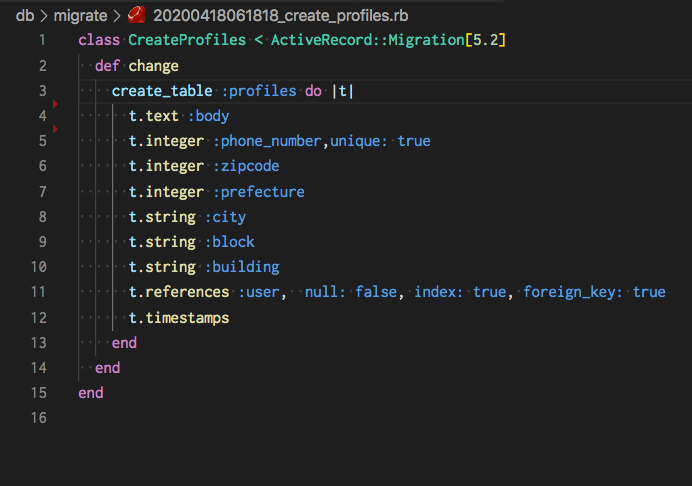The height and width of the screenshot is (486, 692).
Task: Click the 'class' keyword on line 1
Action: tap(99, 40)
